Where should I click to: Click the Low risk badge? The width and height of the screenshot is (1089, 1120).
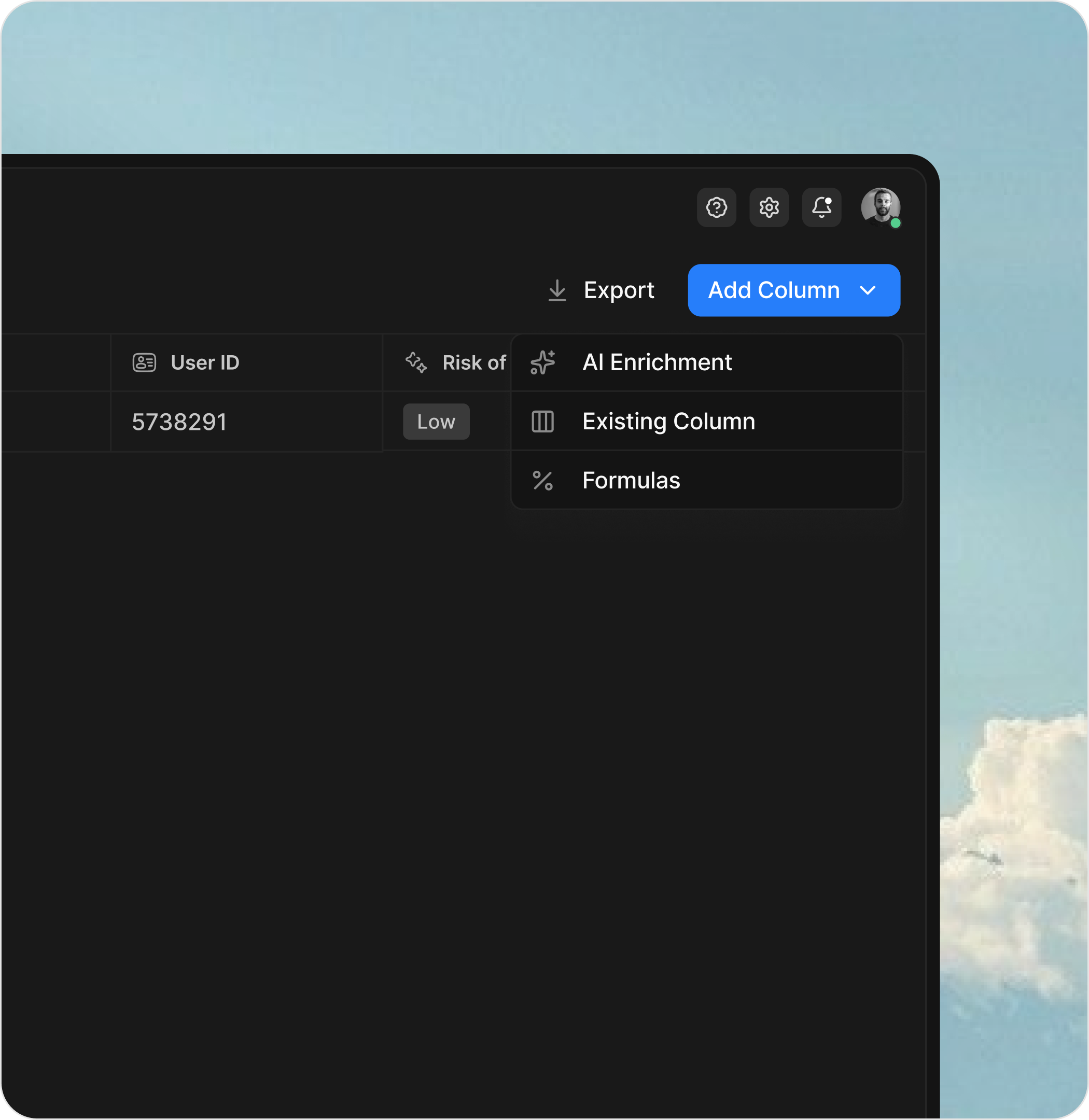click(x=436, y=422)
